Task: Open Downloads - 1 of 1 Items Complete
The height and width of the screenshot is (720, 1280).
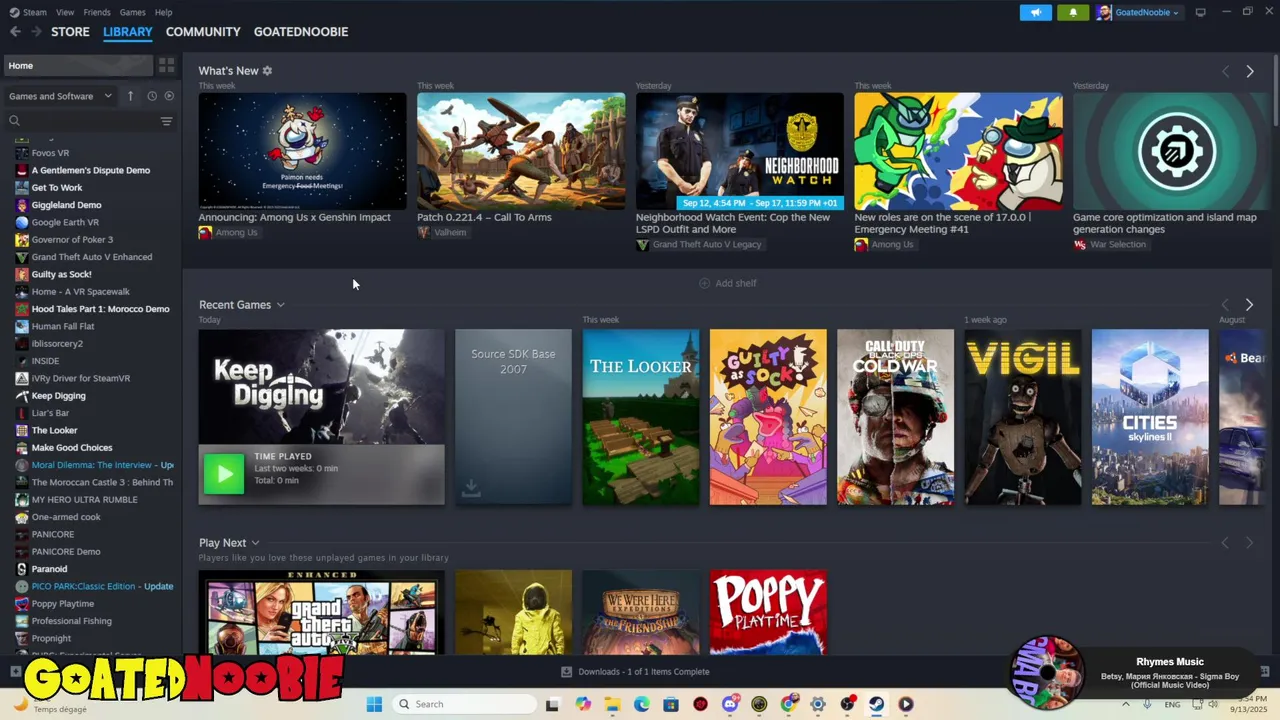Action: [x=635, y=672]
